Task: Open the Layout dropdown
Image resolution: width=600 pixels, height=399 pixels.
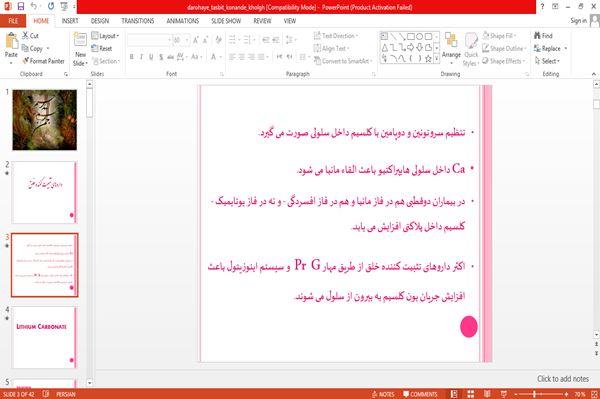Action: click(105, 36)
